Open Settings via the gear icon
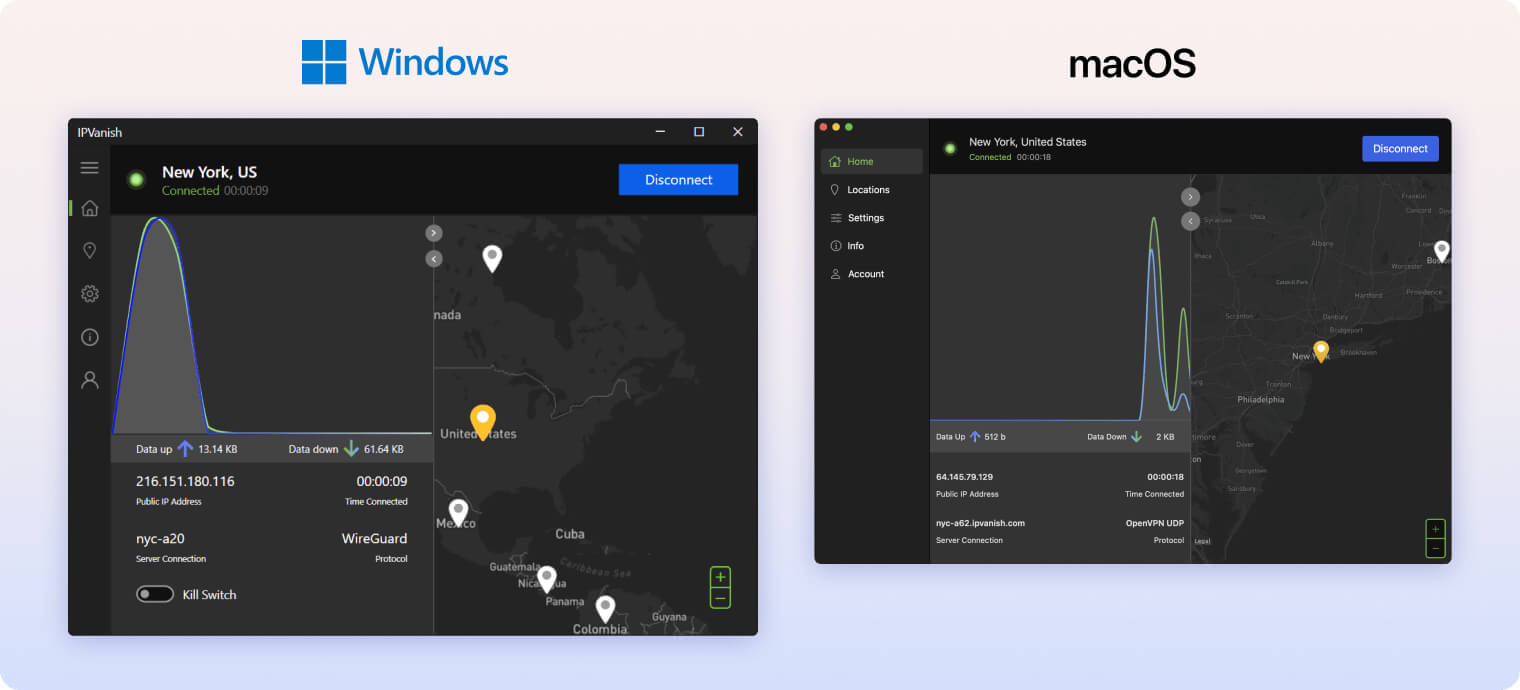 coord(89,293)
